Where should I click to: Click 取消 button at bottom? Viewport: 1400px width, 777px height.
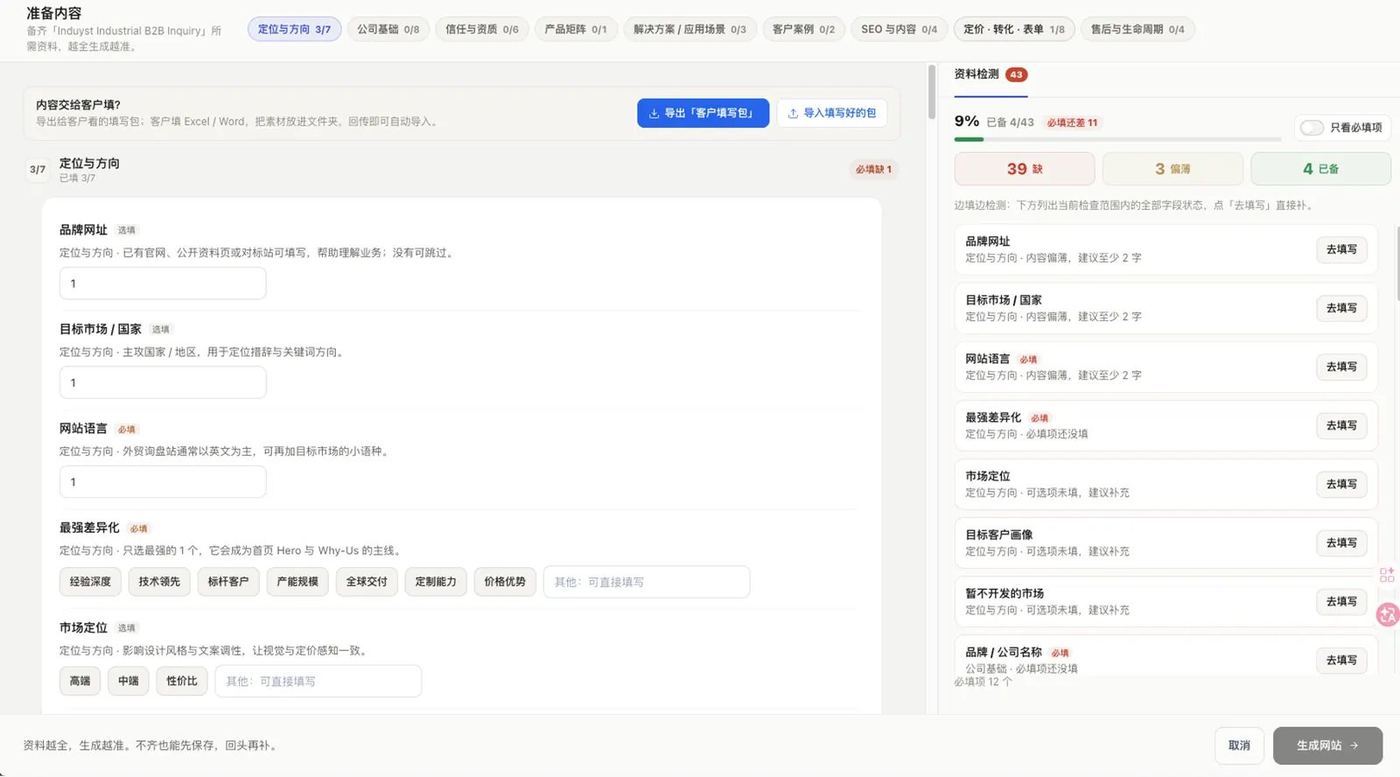(1240, 745)
